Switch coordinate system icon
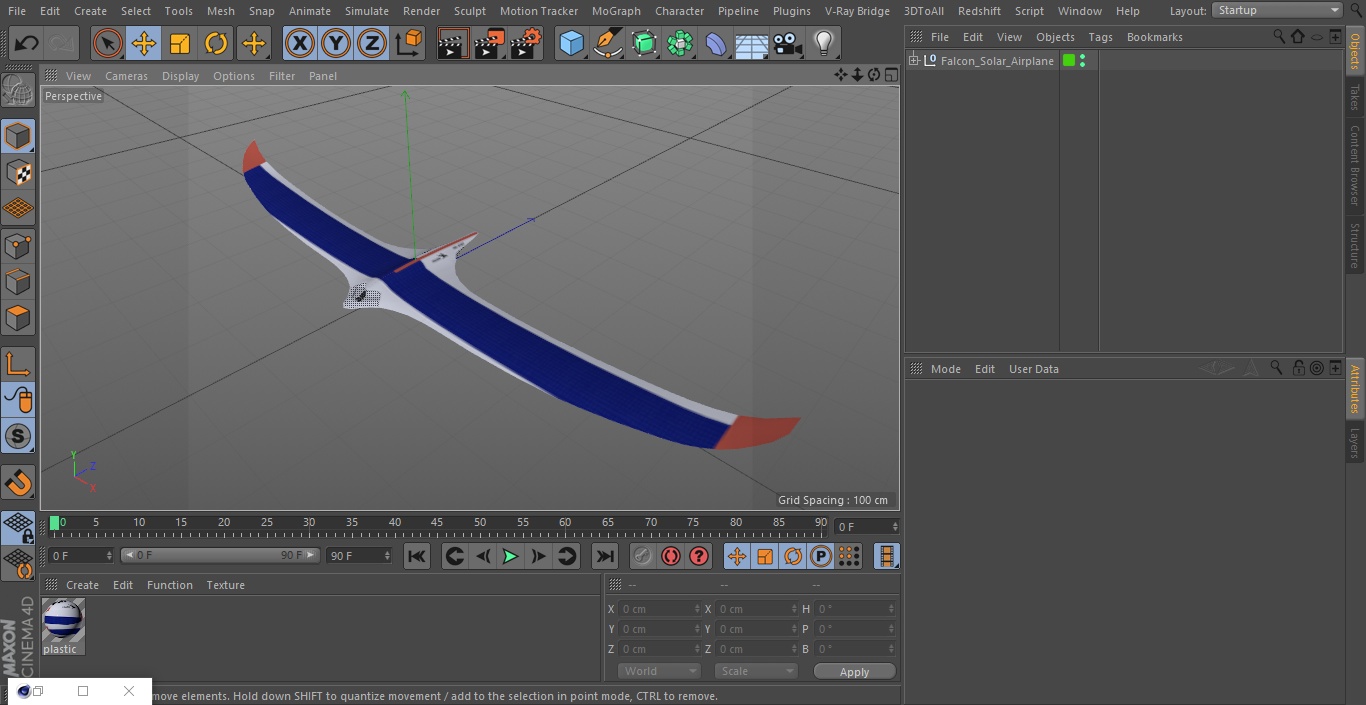 click(409, 44)
